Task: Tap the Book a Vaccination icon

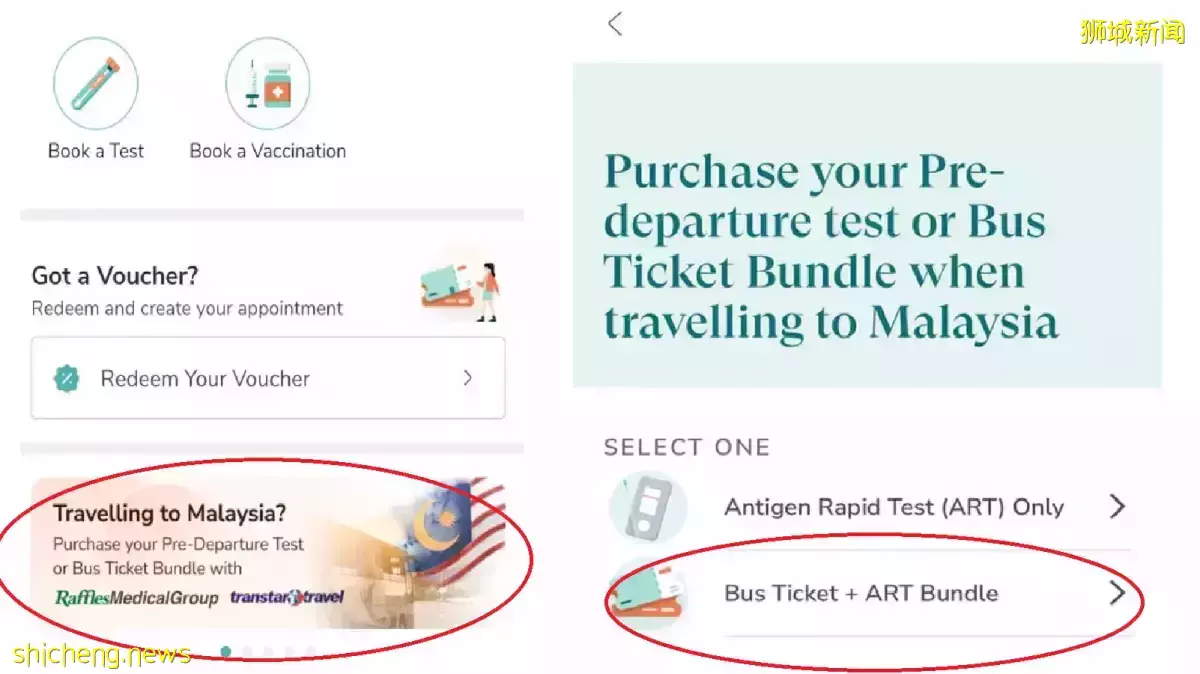Action: coord(267,84)
